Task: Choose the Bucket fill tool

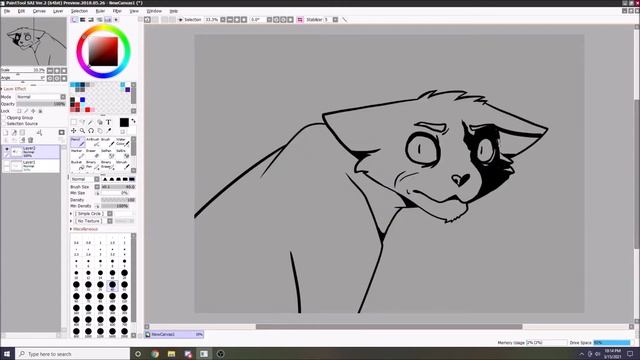Action: (78, 165)
